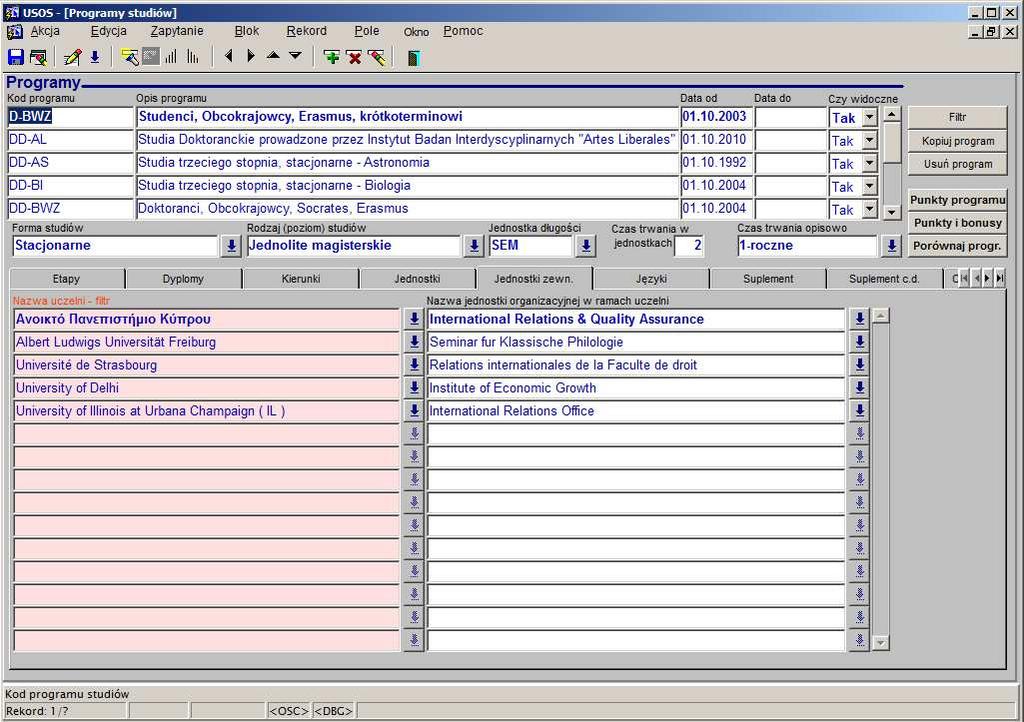Image resolution: width=1024 pixels, height=722 pixels.
Task: Go to previous block with left arrow
Action: (228, 56)
